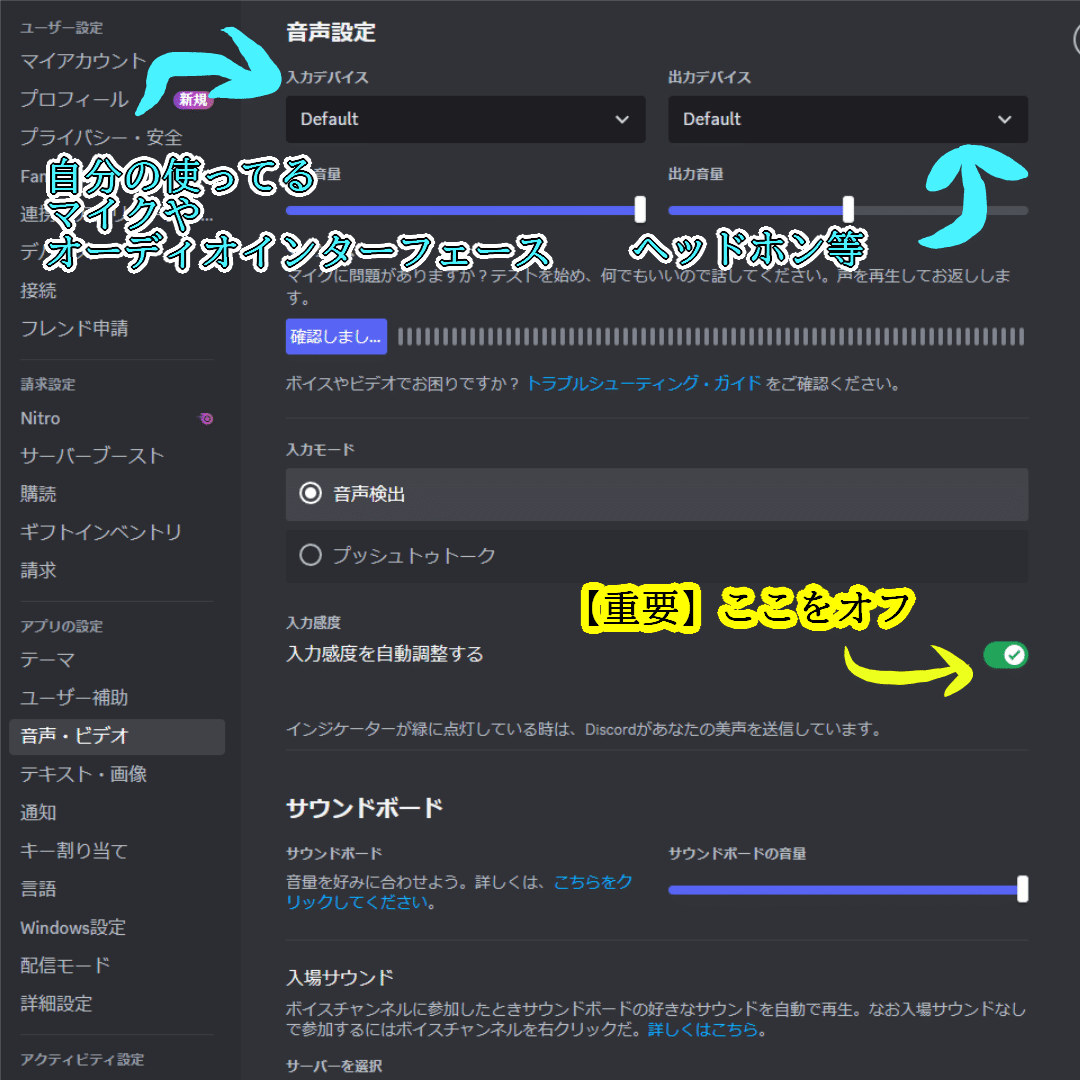Open the 出力デバイス Default dropdown
Screen dimensions: 1080x1080
848,119
